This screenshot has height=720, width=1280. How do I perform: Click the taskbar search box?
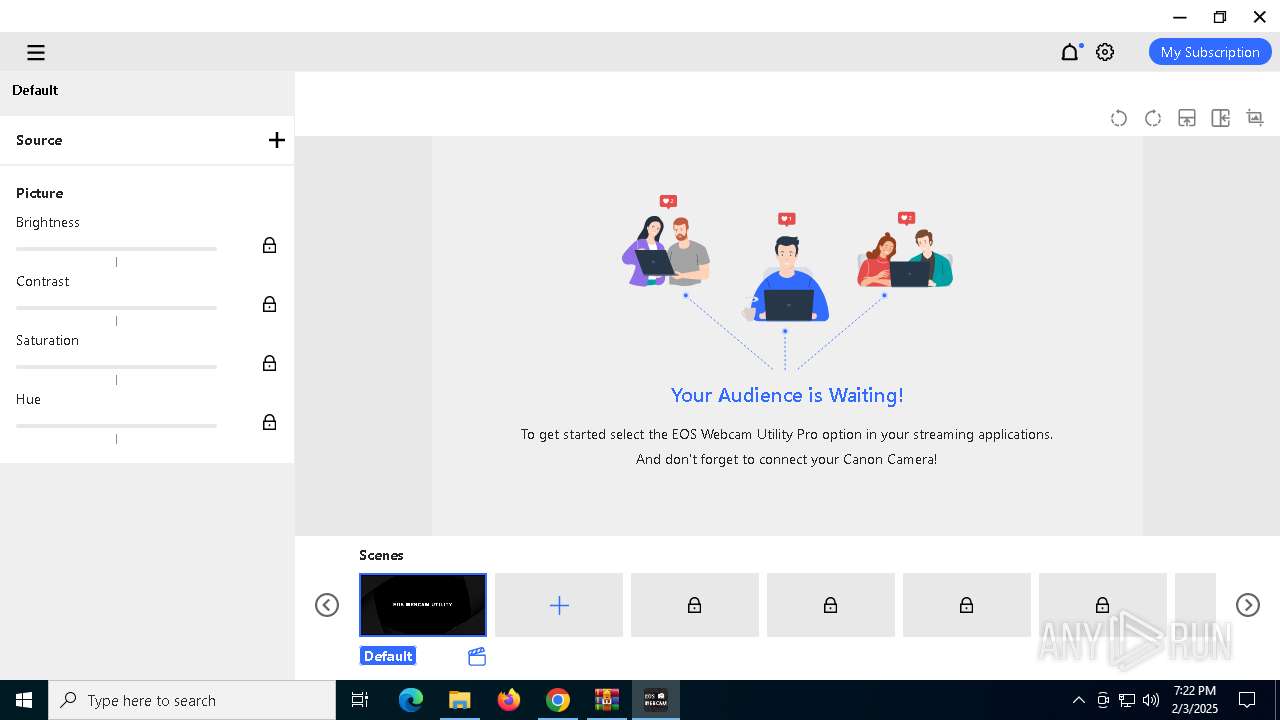tap(192, 700)
